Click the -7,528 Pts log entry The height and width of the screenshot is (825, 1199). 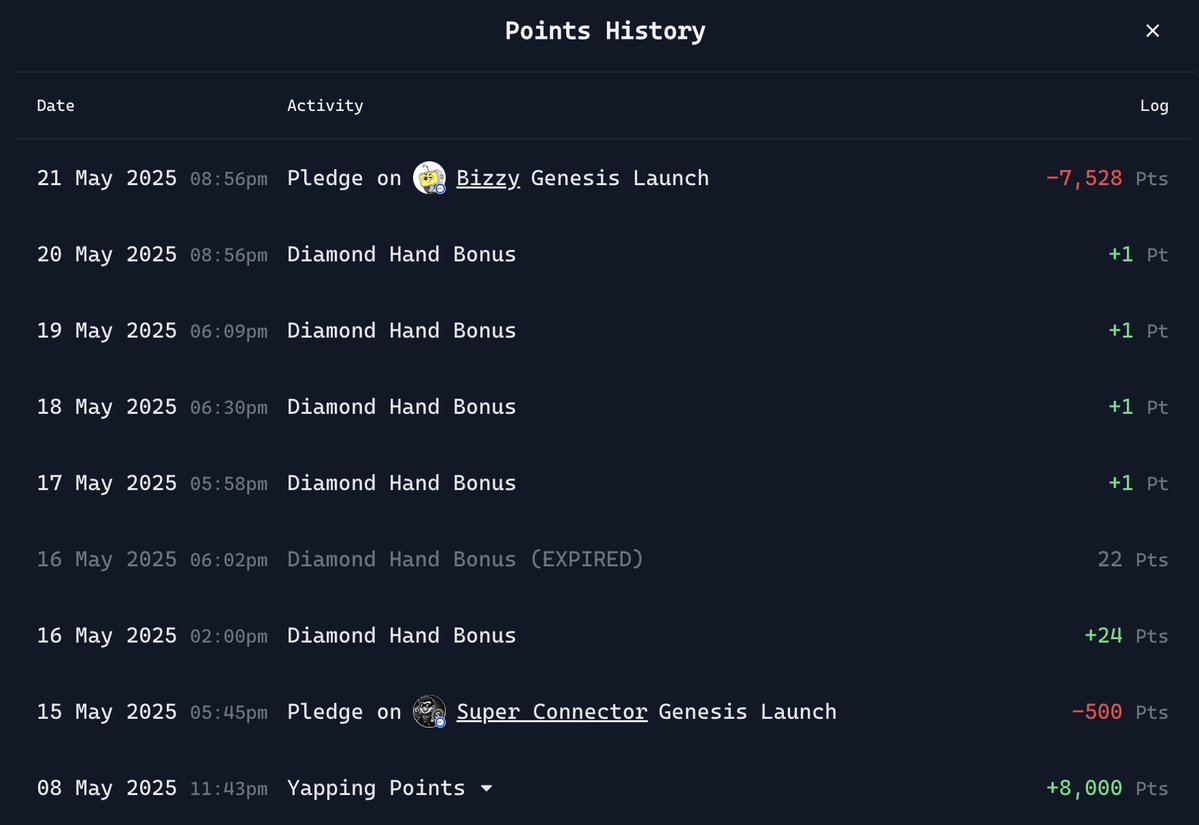coord(1106,178)
